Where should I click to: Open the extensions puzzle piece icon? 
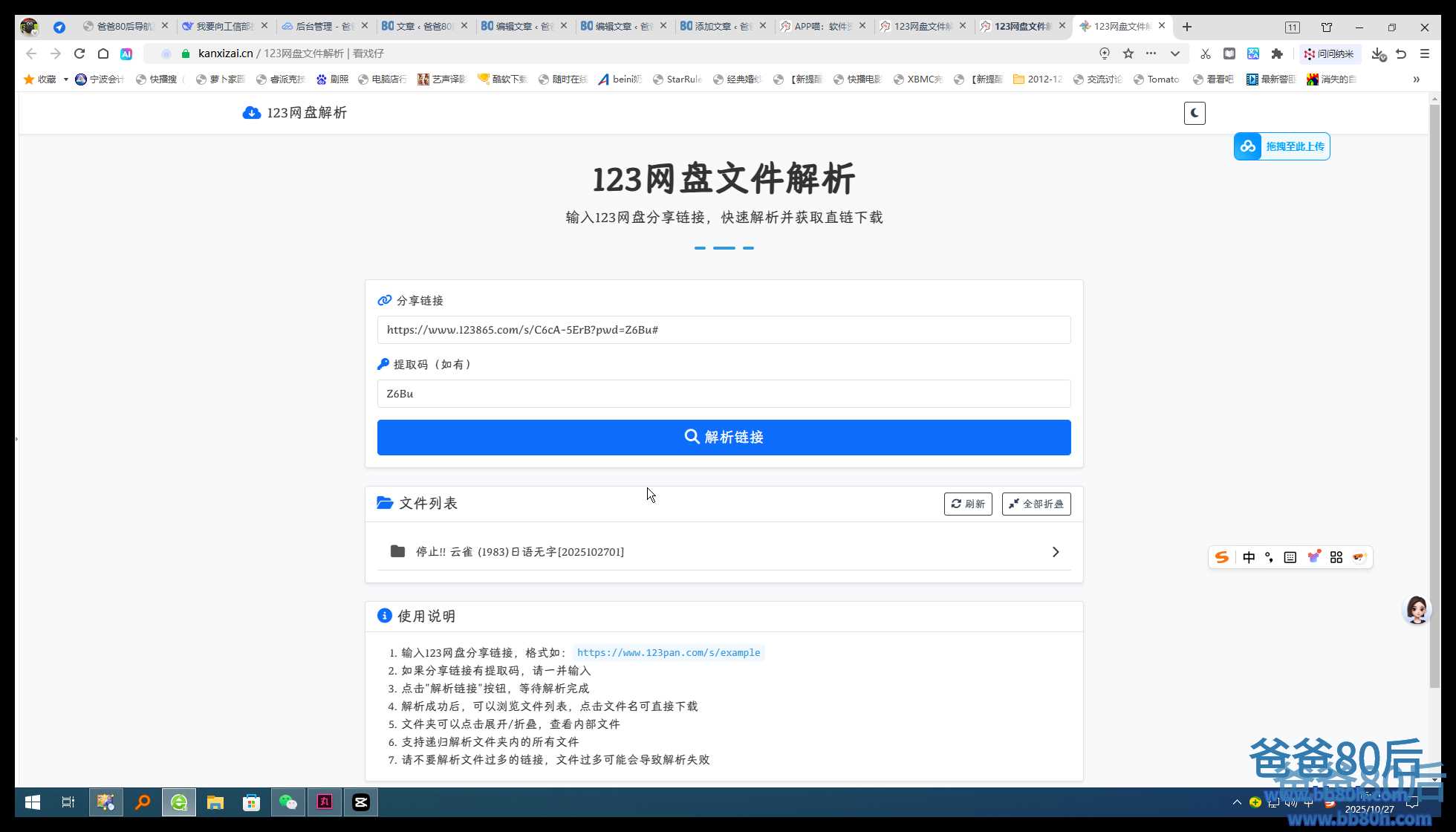1277,53
